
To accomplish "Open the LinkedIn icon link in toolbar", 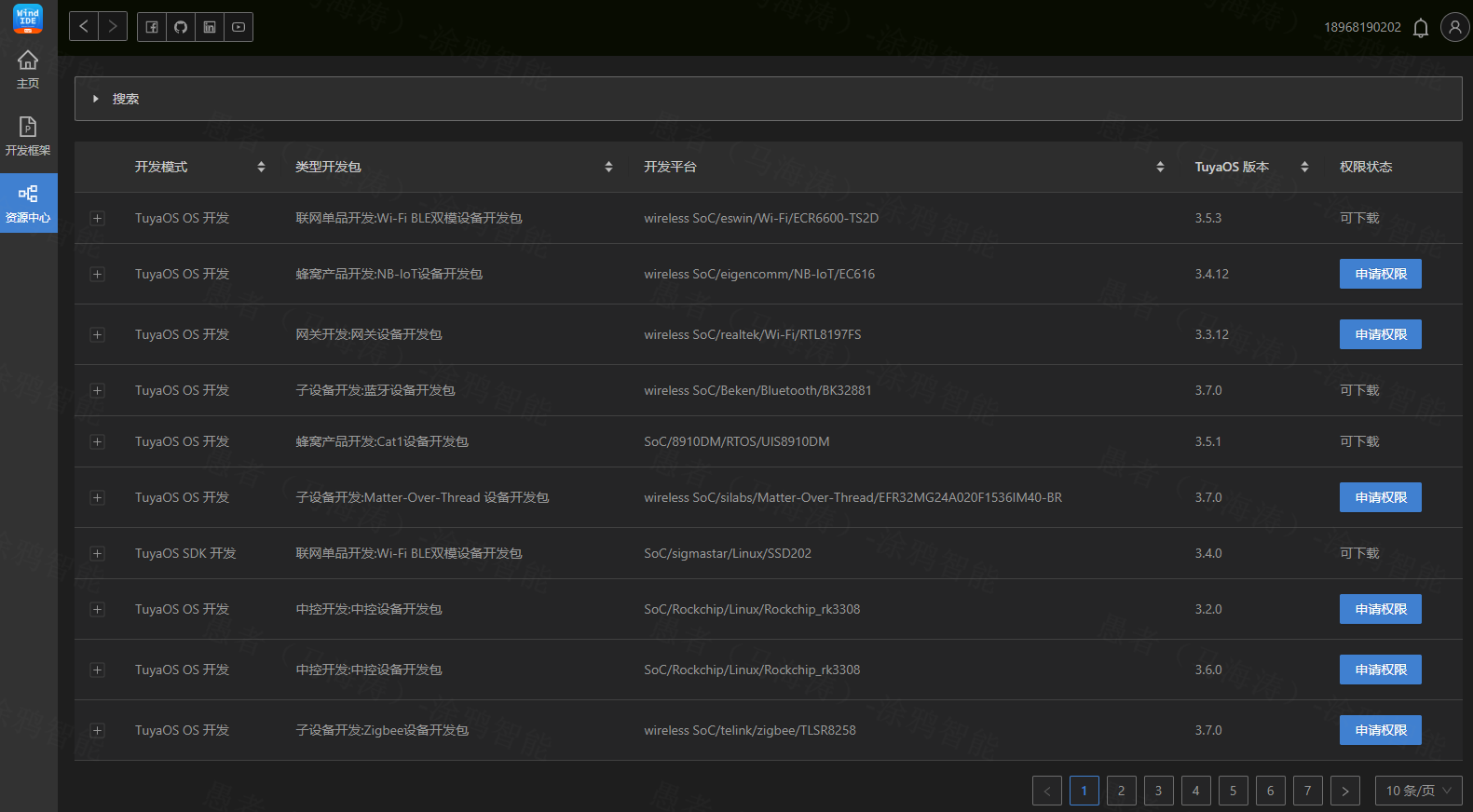I will (x=210, y=27).
